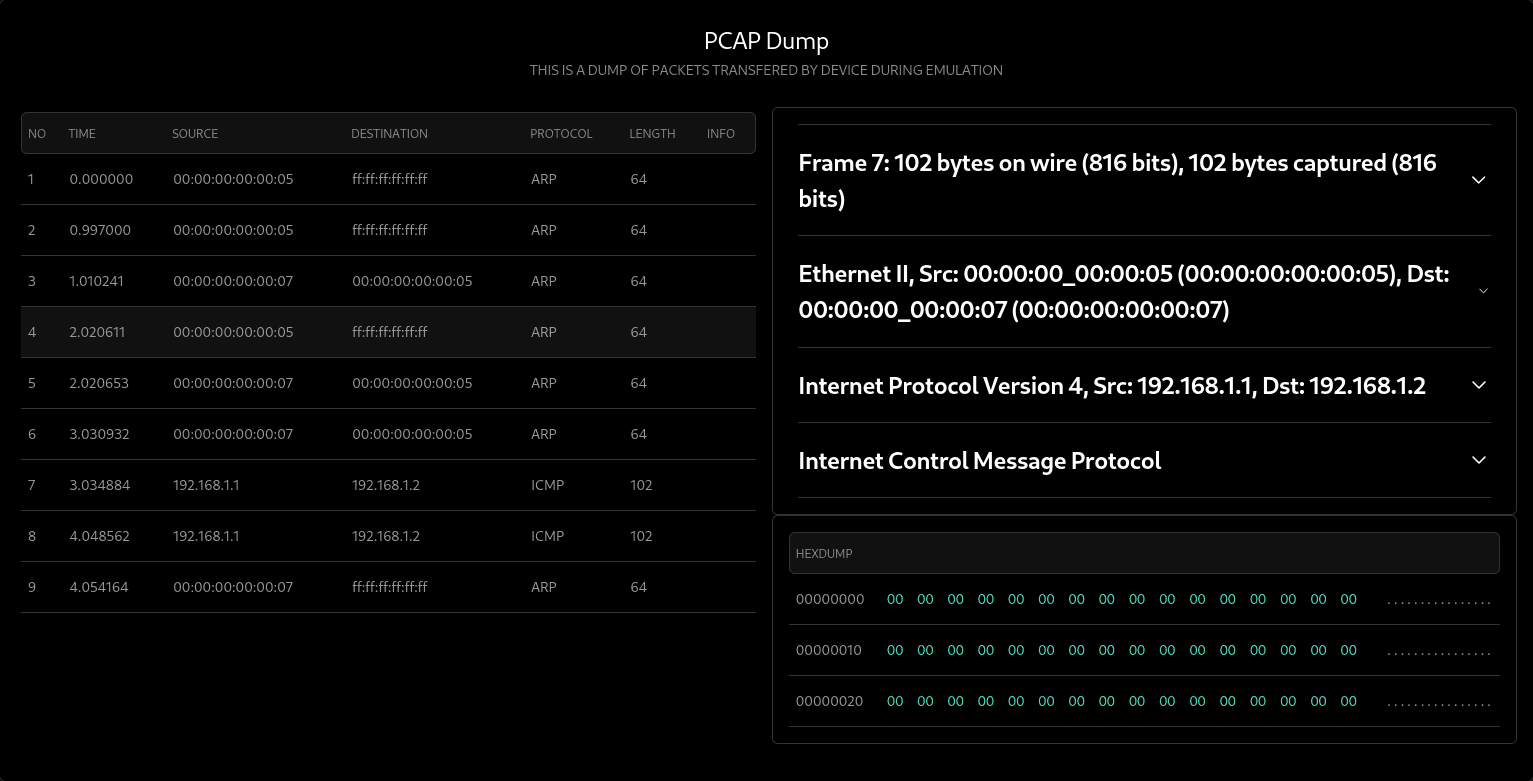This screenshot has height=781, width=1533.
Task: Click the SOURCE column header
Action: click(x=195, y=133)
